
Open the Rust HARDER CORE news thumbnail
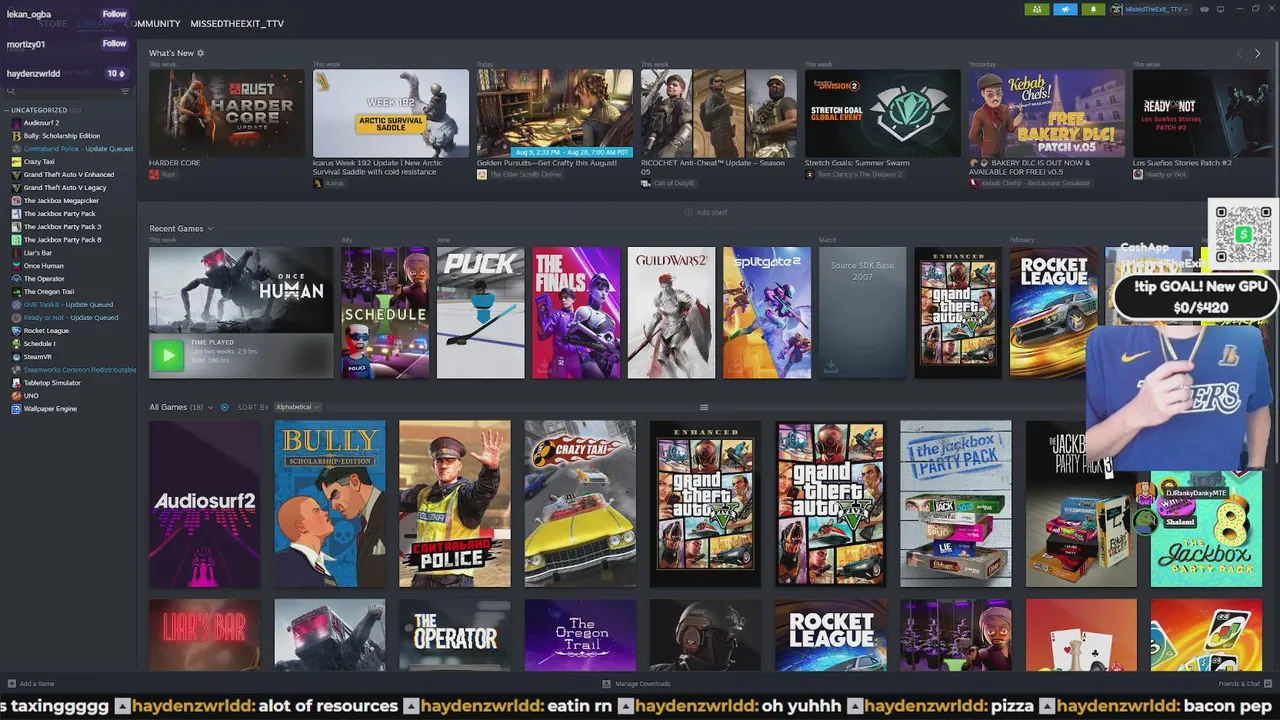pyautogui.click(x=227, y=113)
